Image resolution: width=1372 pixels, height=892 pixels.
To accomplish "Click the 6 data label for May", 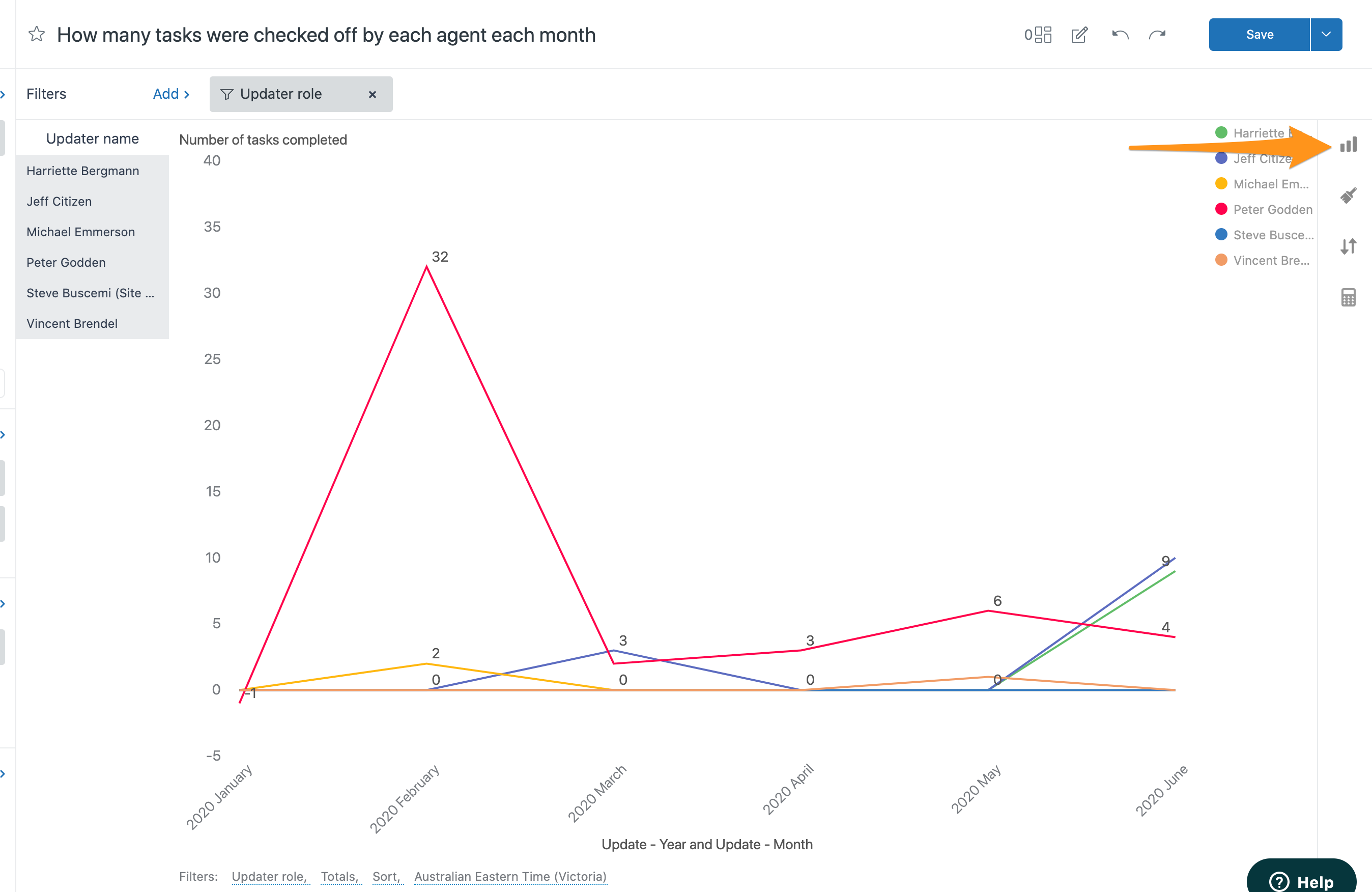I will 997,601.
